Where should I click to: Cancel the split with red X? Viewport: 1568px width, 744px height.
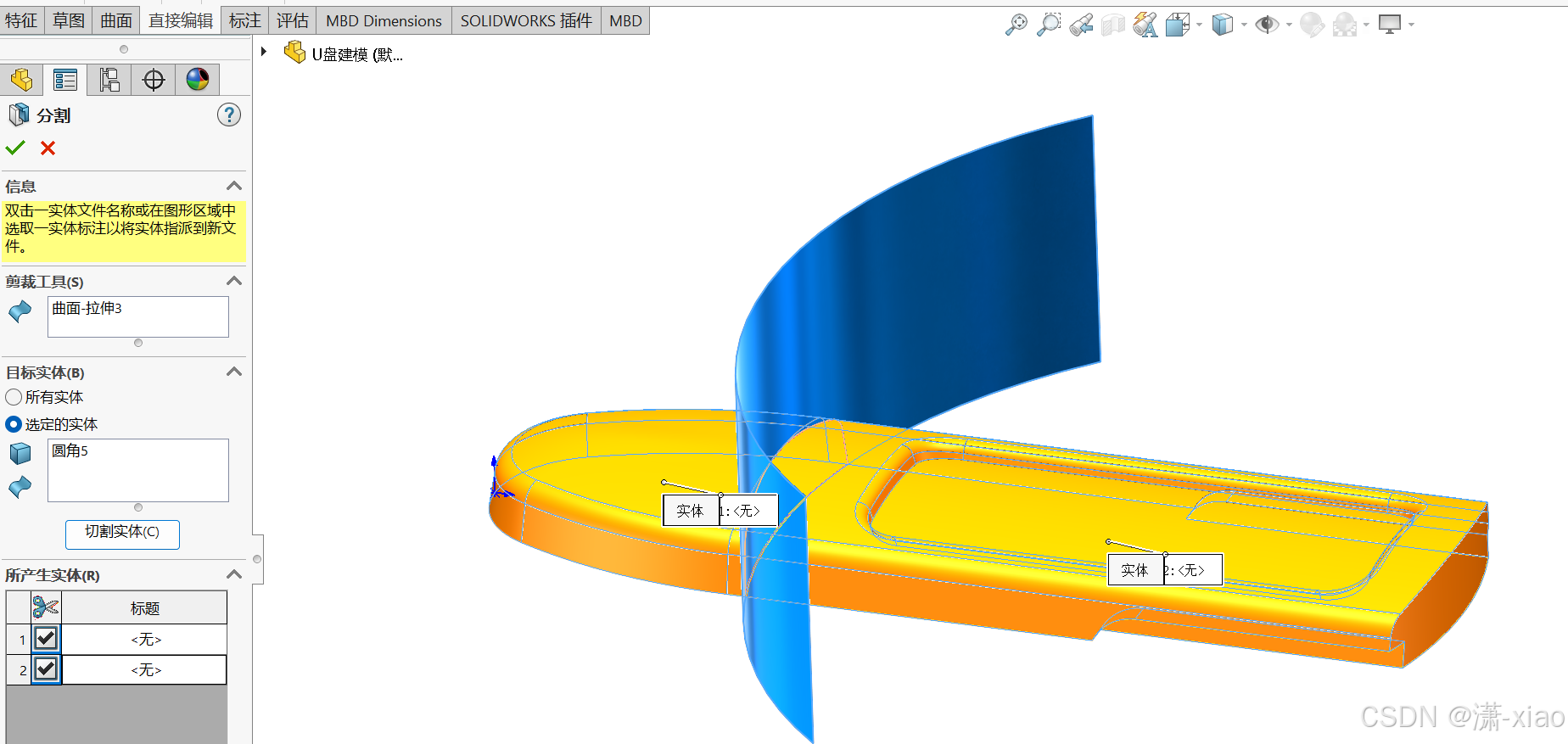click(x=48, y=148)
